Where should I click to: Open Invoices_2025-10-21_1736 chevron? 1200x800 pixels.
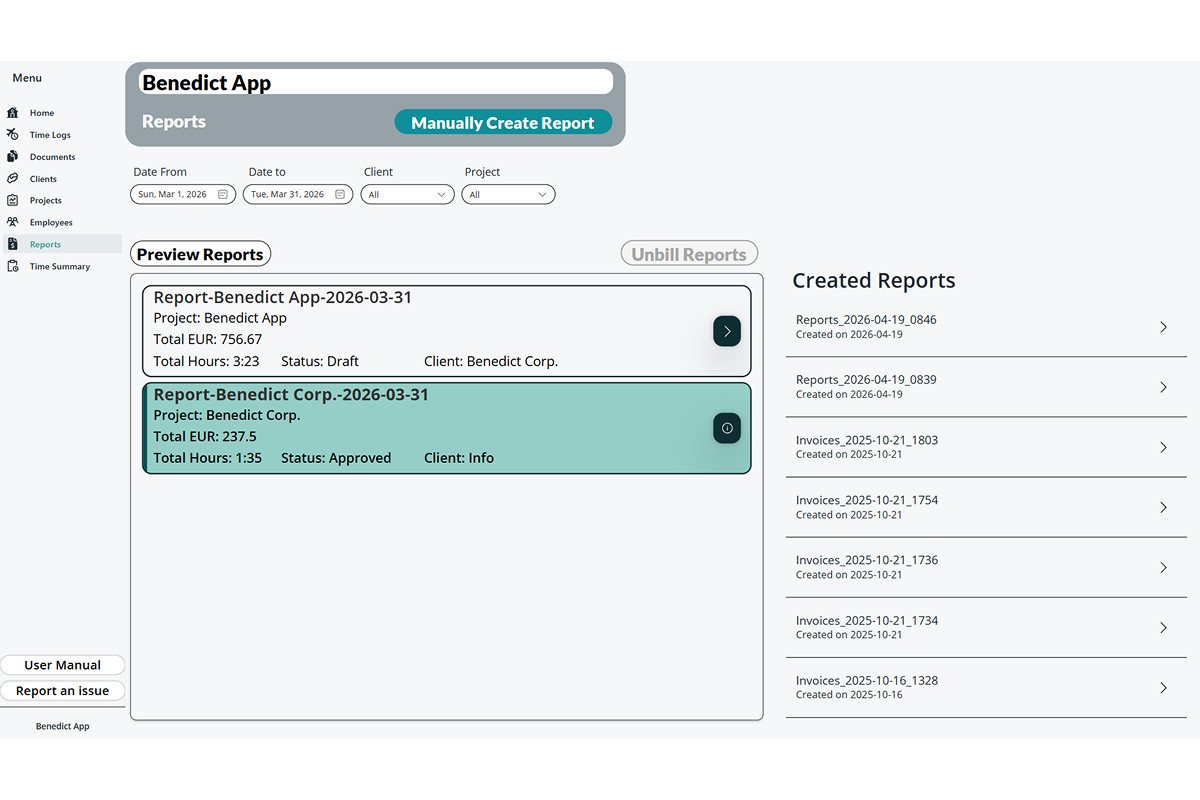tap(1163, 567)
